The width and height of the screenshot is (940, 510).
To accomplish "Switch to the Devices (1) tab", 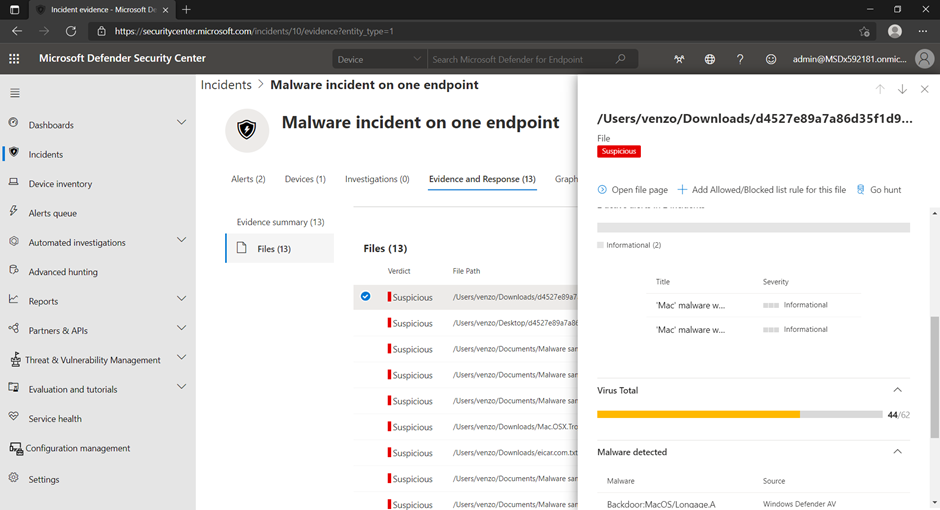I will click(305, 179).
